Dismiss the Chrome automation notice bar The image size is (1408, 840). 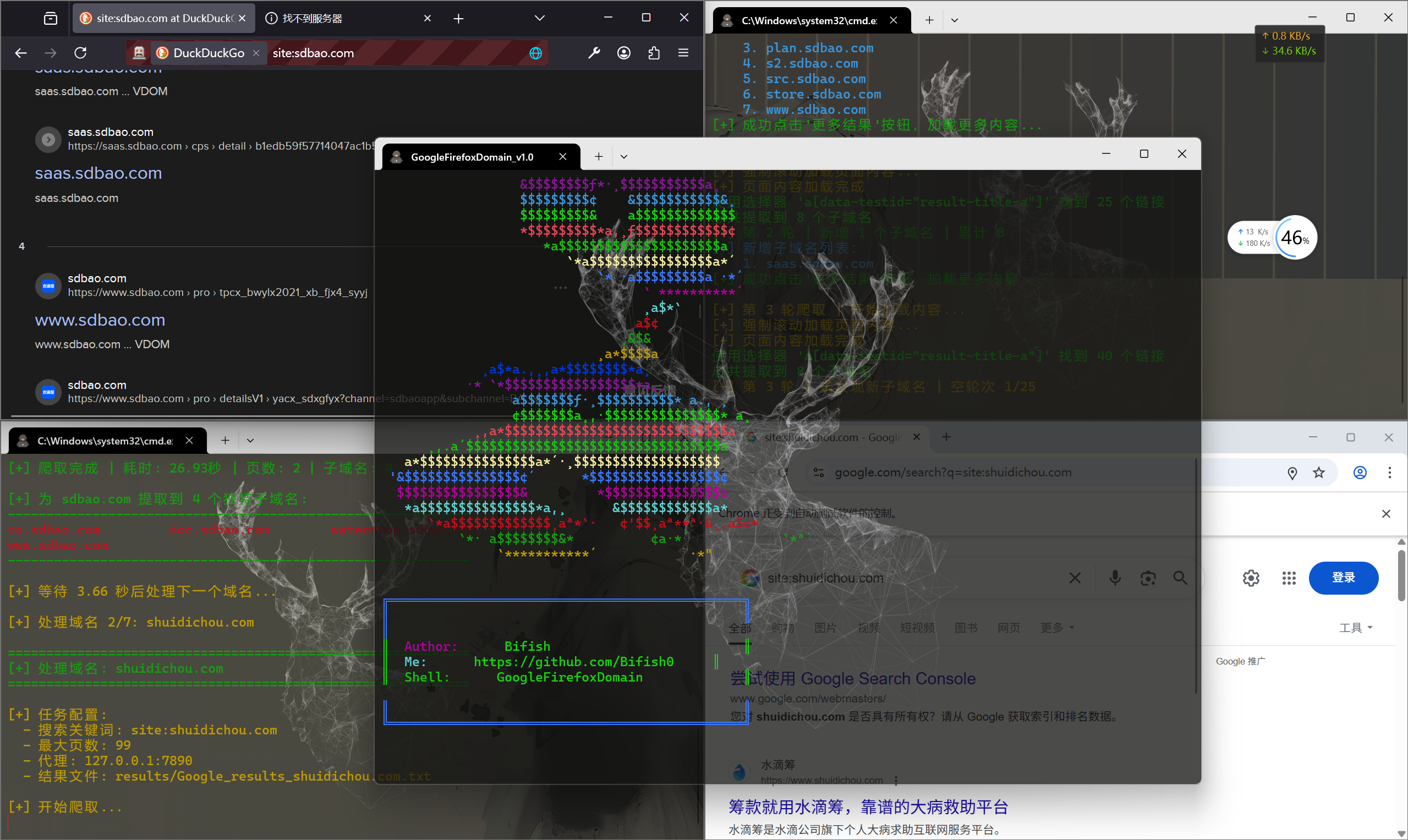[x=1386, y=513]
